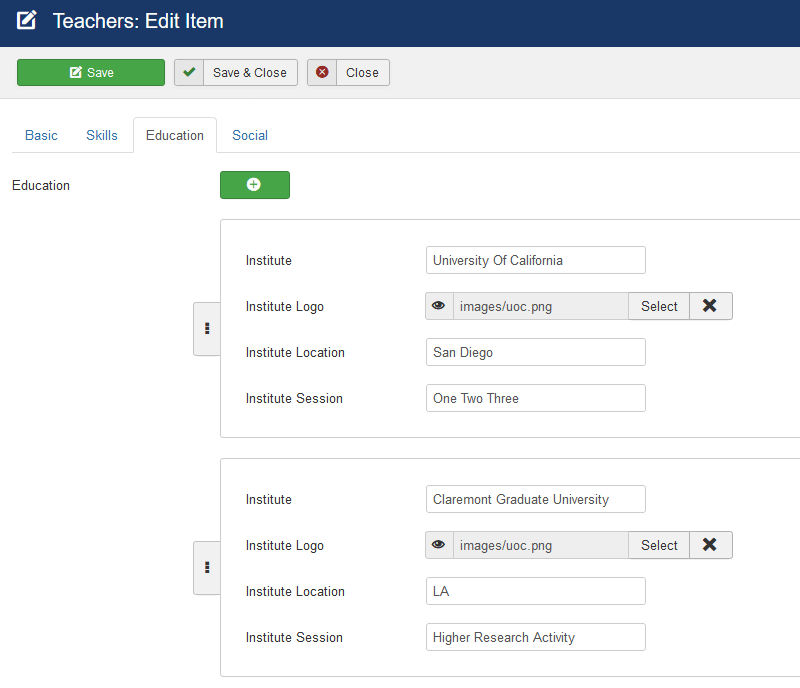Screen dimensions: 800x688
Task: Click Save & Close
Action: [236, 72]
